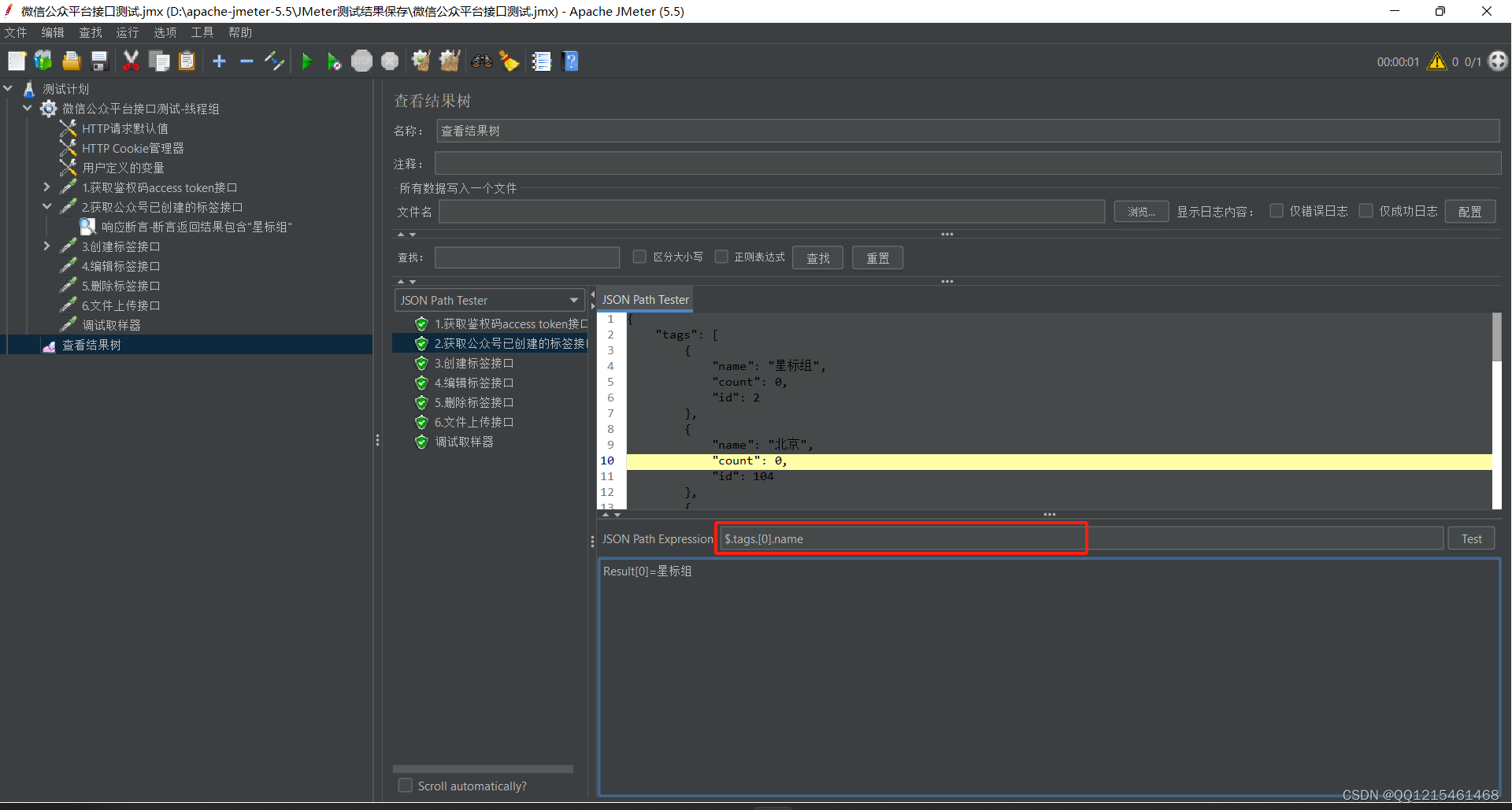Click the Toggle enable/disable icon

[x=274, y=61]
